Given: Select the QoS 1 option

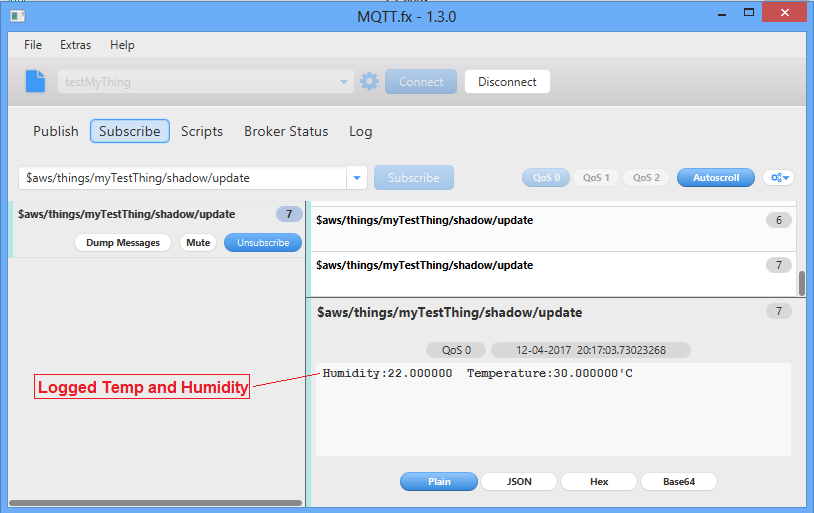Looking at the screenshot, I should pyautogui.click(x=596, y=178).
